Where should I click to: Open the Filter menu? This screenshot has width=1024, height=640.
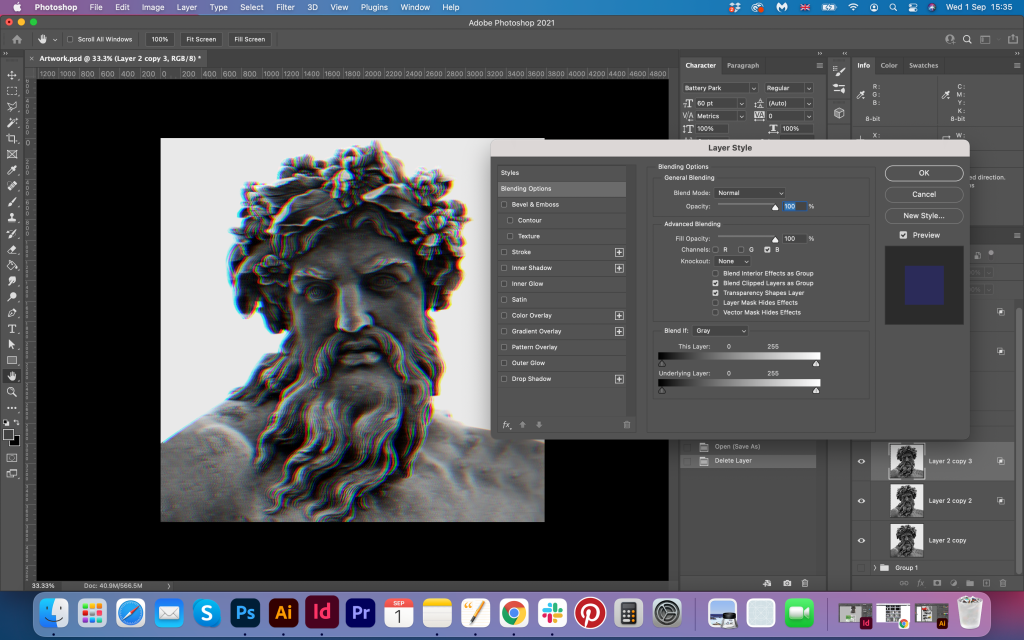coord(285,7)
